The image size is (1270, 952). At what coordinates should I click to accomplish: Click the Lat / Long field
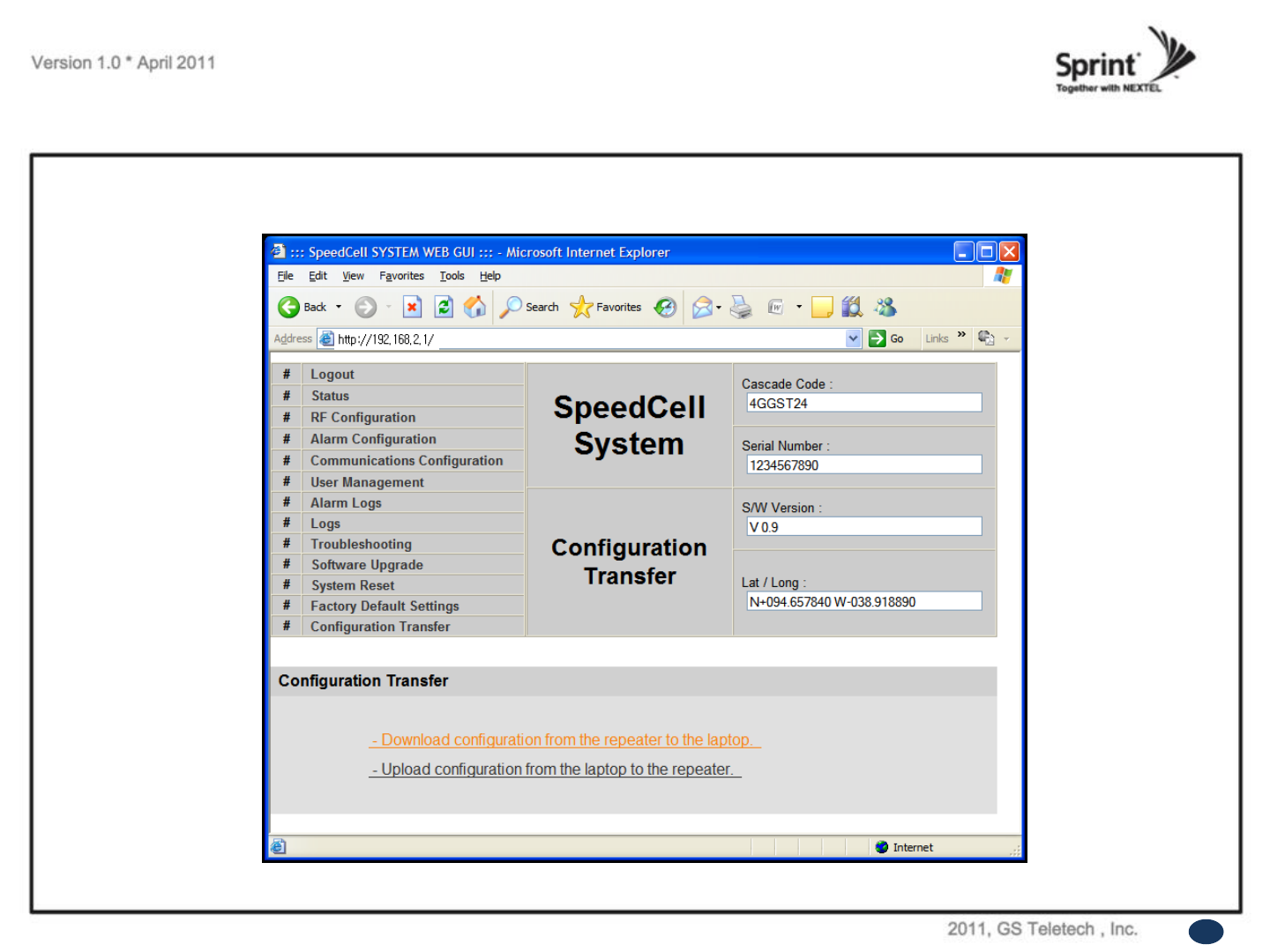point(863,601)
